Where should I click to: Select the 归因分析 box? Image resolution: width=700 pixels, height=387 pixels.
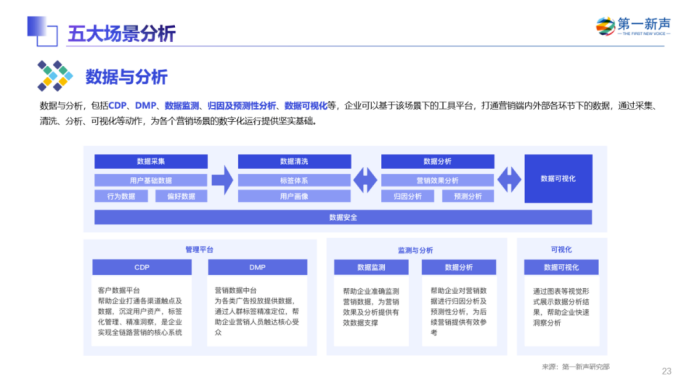[408, 196]
